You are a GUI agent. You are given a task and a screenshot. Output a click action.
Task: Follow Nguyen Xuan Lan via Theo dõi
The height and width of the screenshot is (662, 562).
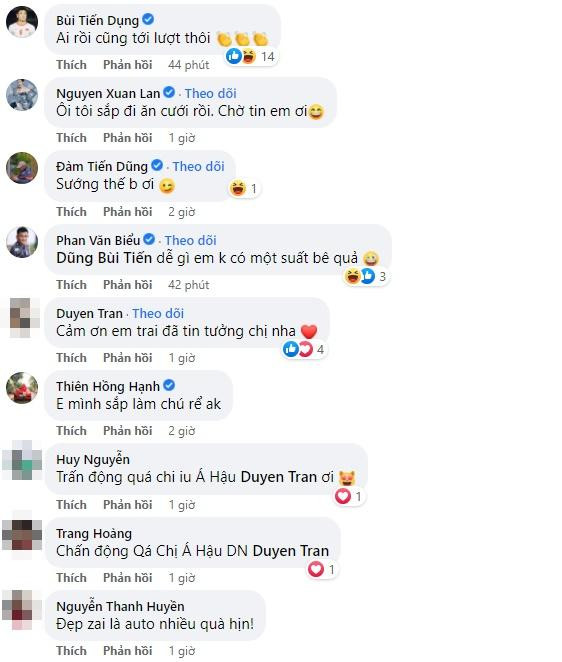(x=210, y=93)
